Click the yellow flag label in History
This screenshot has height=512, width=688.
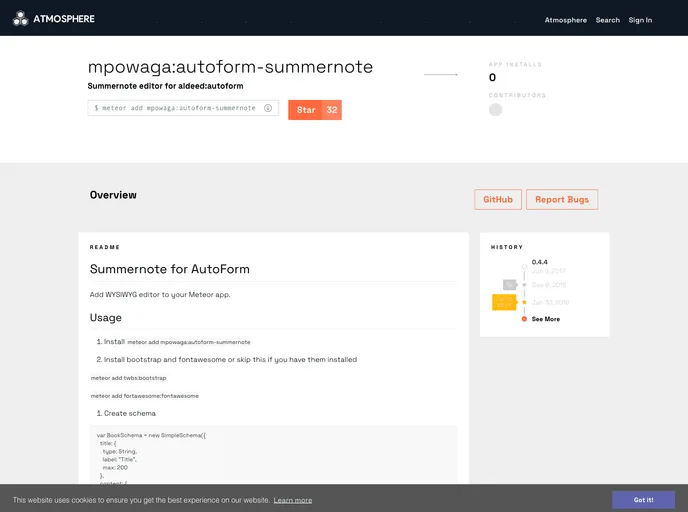point(504,302)
